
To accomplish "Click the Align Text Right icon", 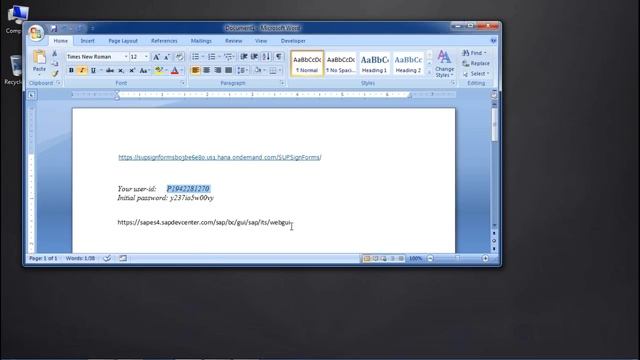I will pyautogui.click(x=218, y=71).
